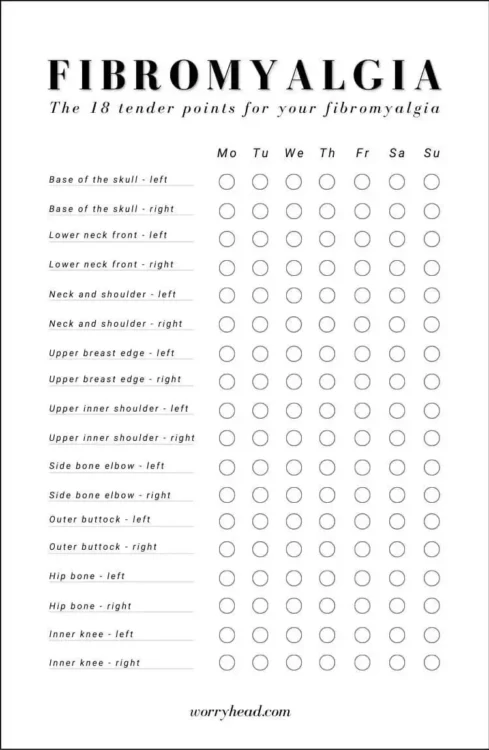
Task: Mark Tuesday circle for Neck and shoulder left
Action: coord(260,296)
